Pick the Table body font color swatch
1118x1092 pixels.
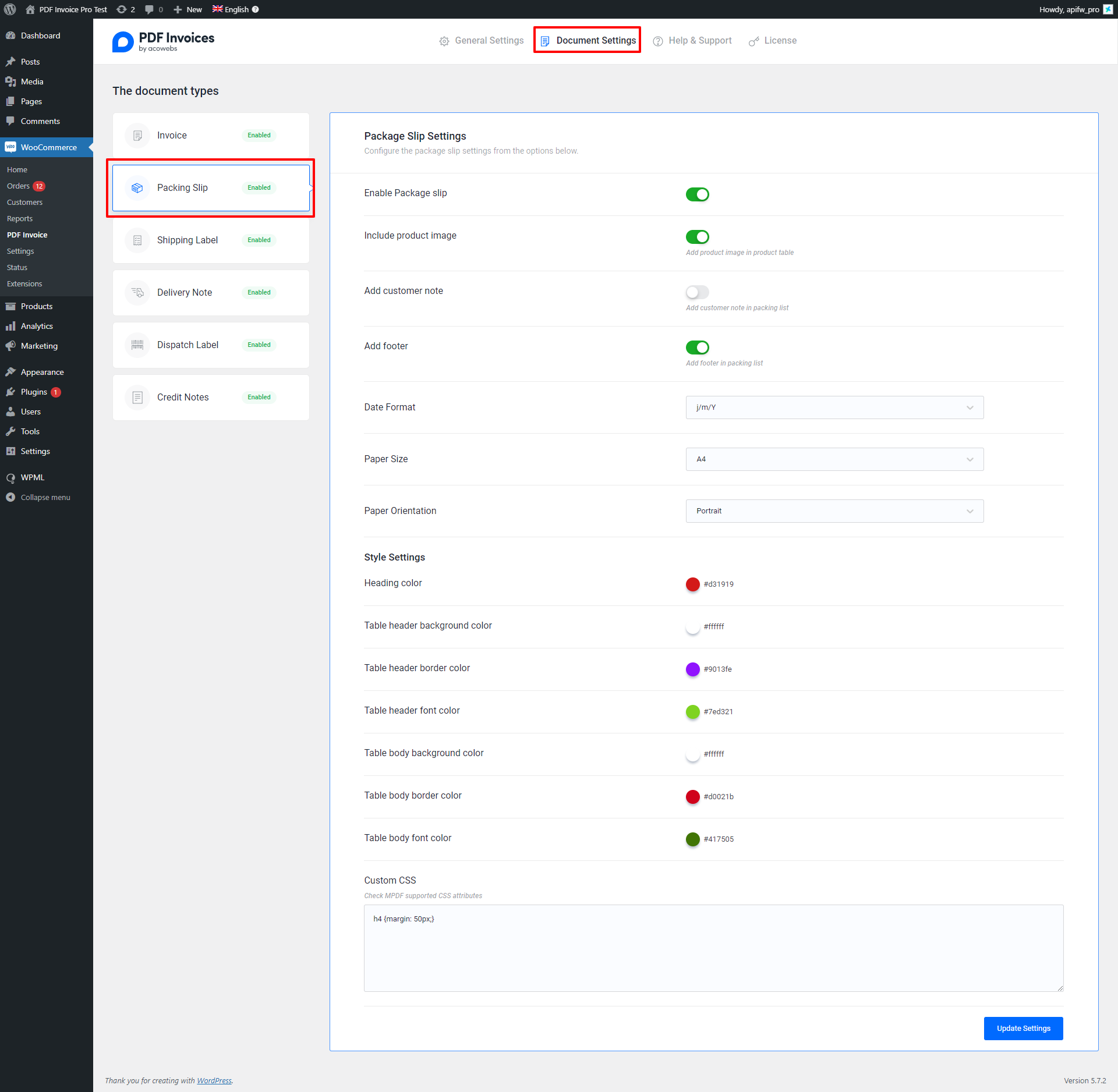tap(692, 839)
